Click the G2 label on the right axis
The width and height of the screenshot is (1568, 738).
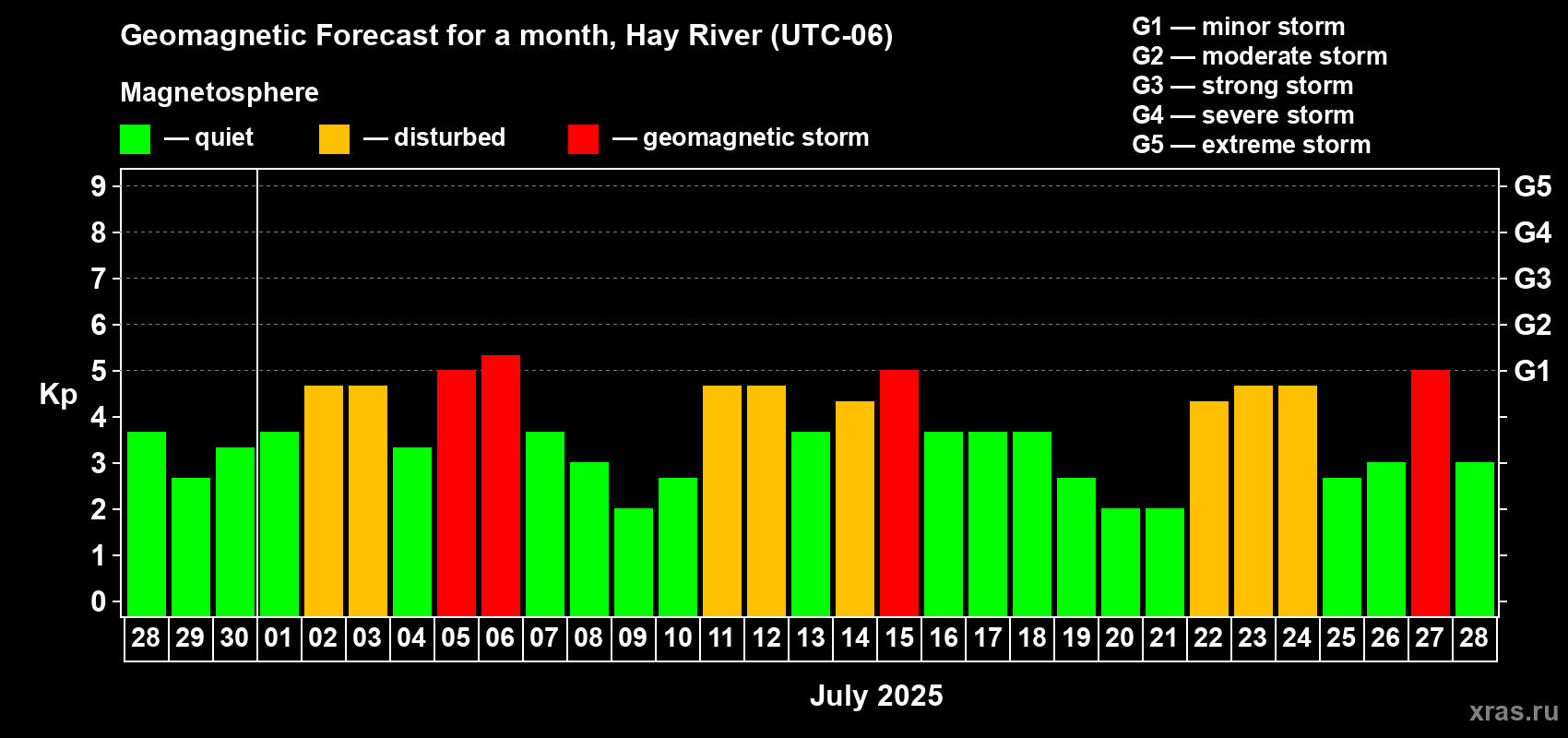pos(1533,325)
